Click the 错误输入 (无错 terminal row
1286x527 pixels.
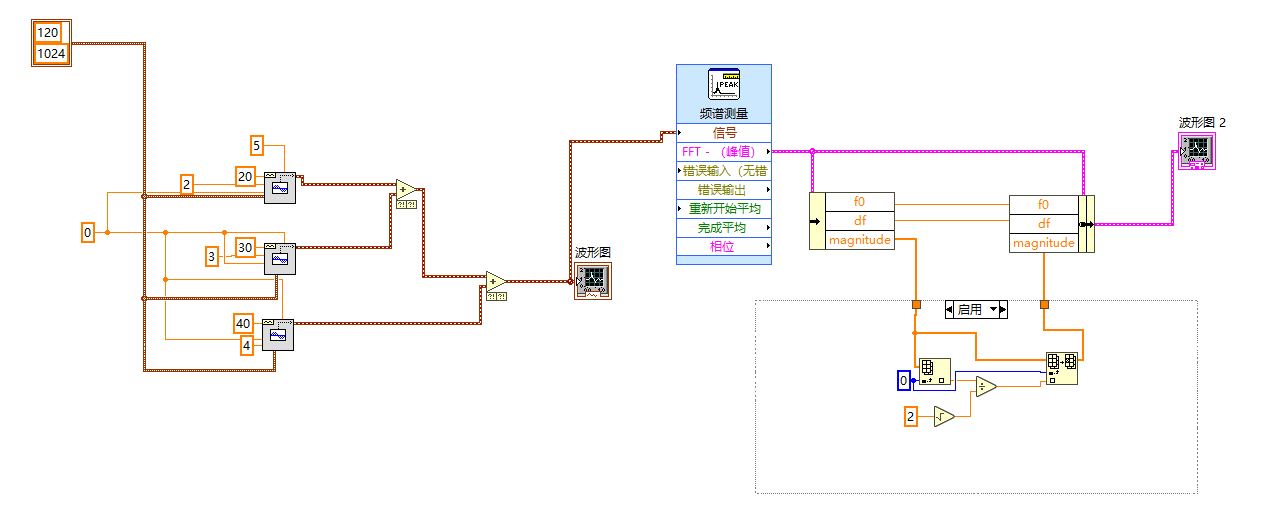724,171
